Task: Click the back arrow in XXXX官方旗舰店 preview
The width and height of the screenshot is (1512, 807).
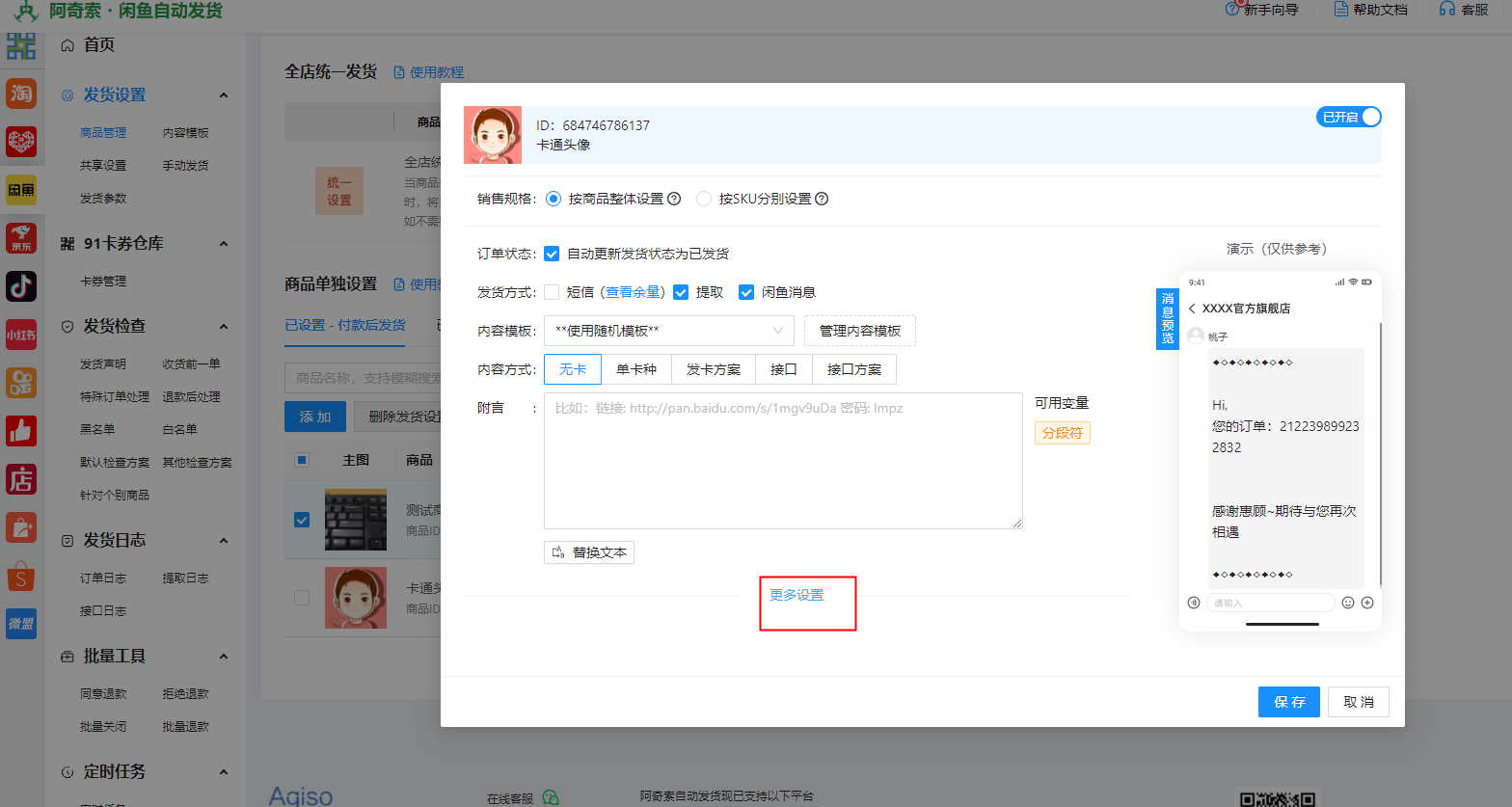Action: 1192,309
